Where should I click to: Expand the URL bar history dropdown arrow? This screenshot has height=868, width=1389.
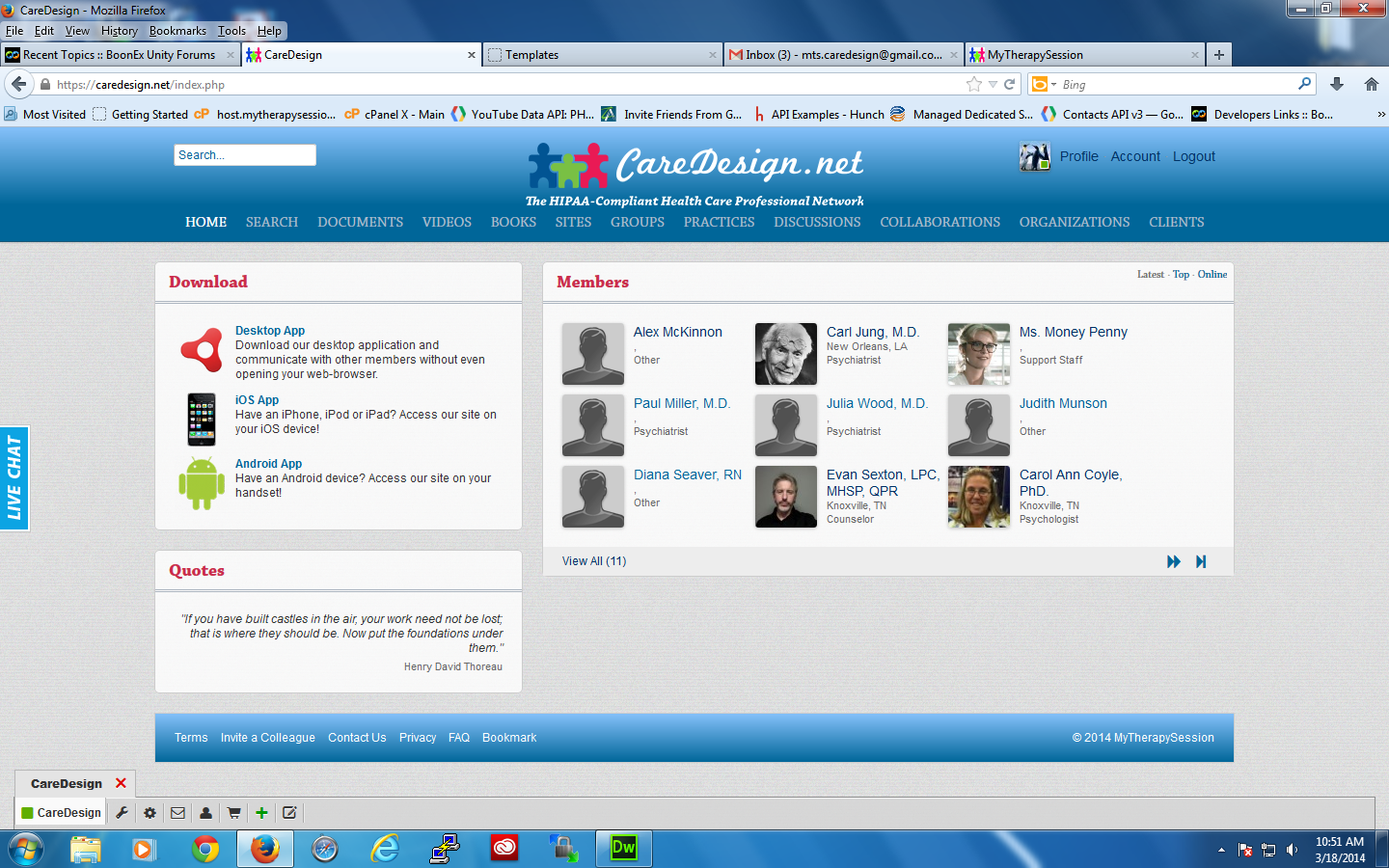[993, 85]
